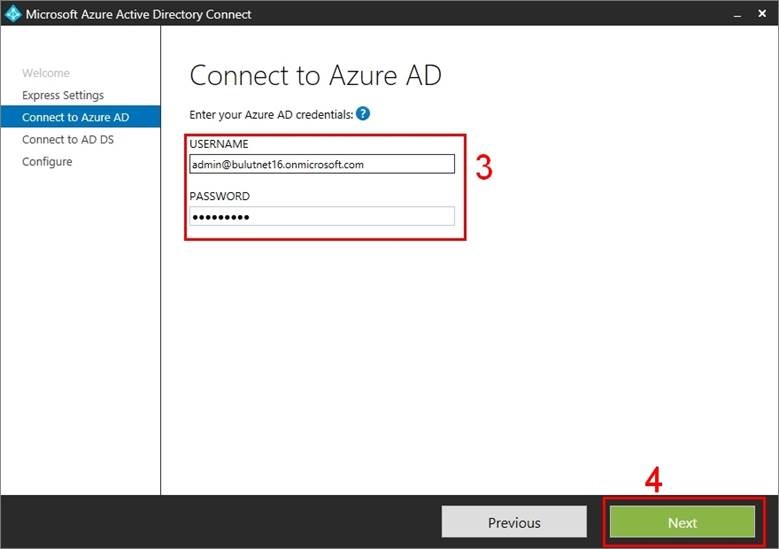Jump to the Configure step
Screen dimensions: 779x549
47,161
